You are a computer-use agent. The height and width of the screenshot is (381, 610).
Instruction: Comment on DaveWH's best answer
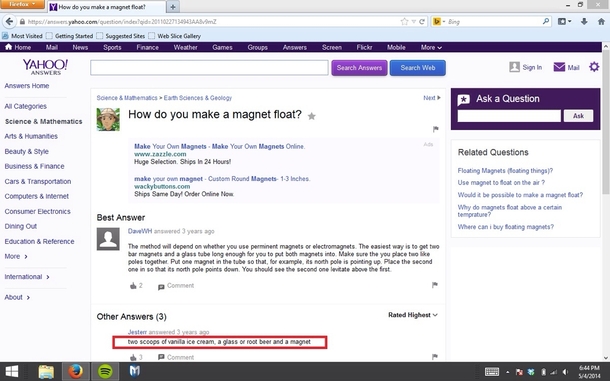(x=175, y=286)
